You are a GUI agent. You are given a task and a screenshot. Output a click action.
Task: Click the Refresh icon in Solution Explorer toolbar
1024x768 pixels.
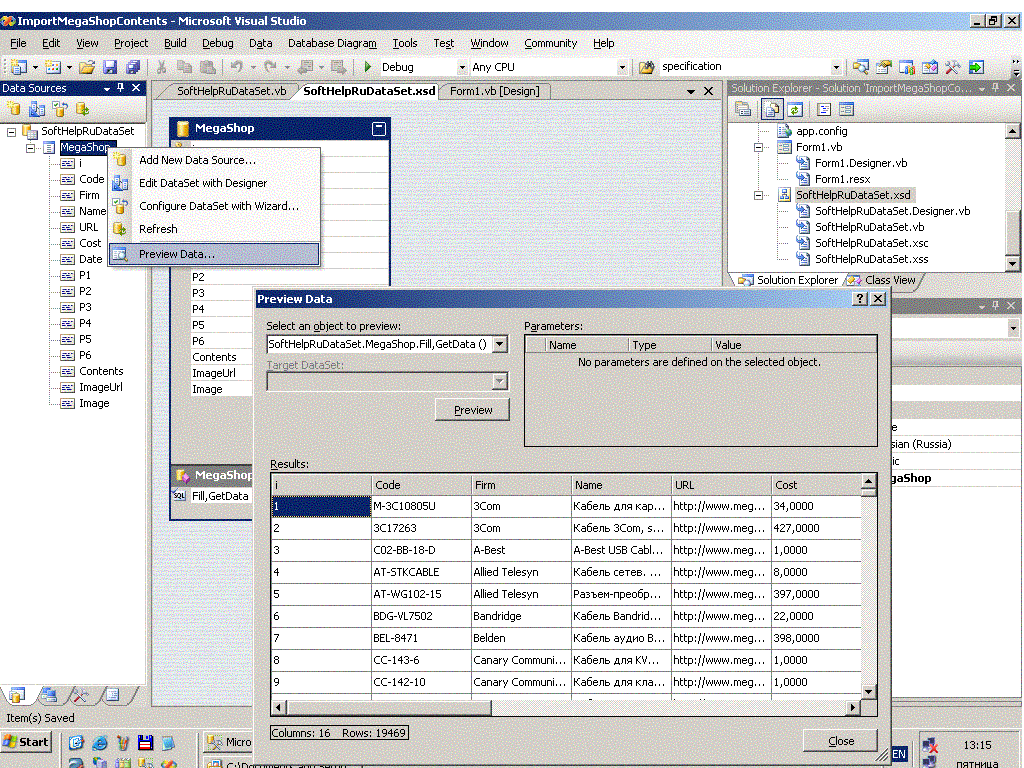pyautogui.click(x=795, y=109)
